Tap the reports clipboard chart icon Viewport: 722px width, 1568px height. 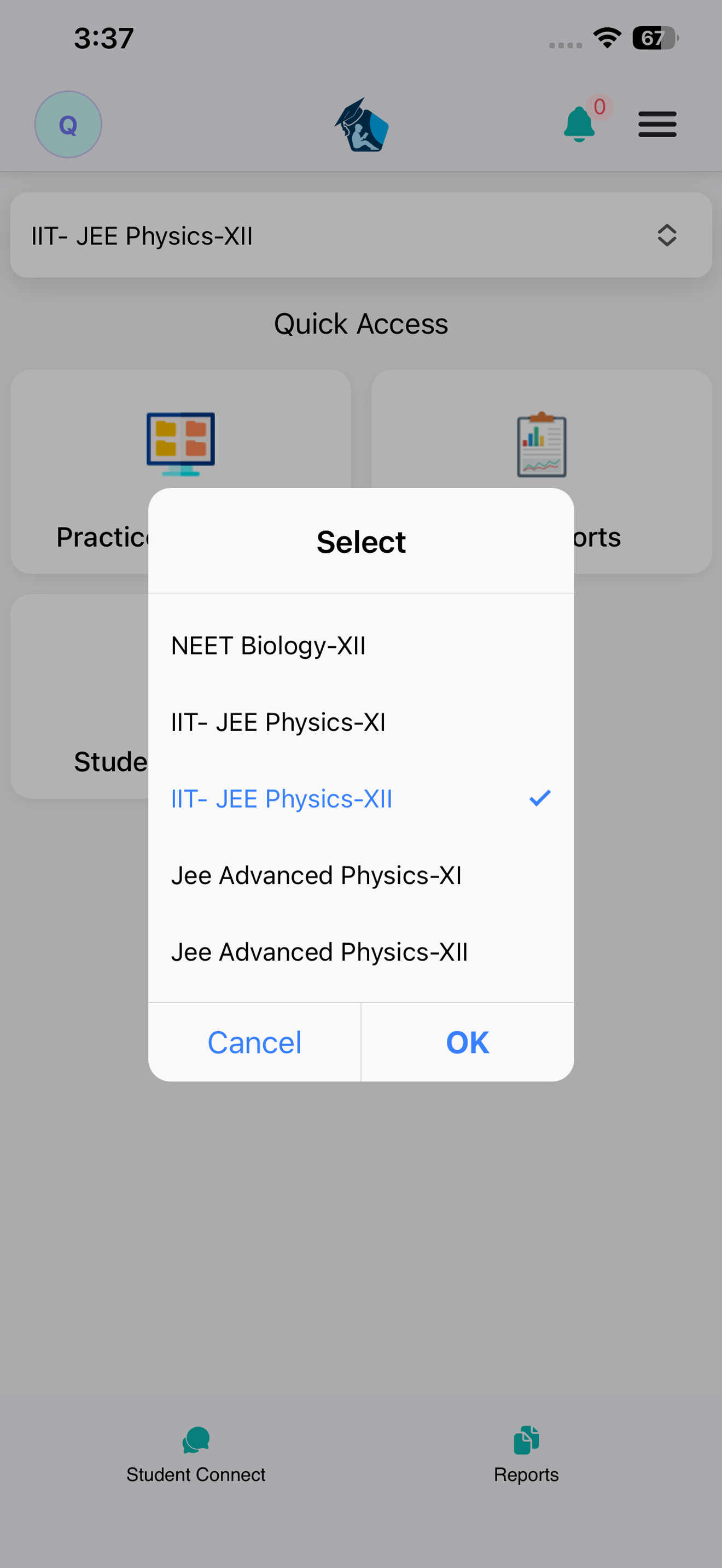[541, 444]
